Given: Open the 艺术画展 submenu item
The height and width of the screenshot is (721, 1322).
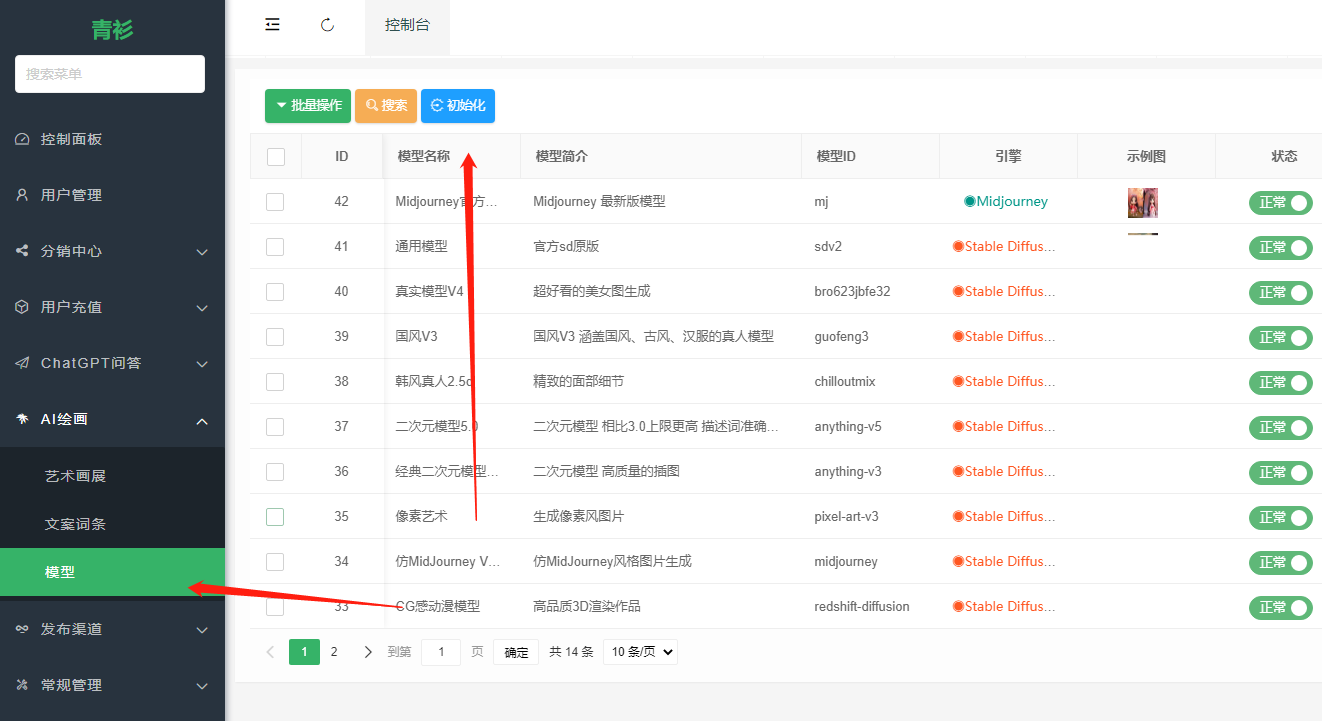Looking at the screenshot, I should (x=75, y=476).
